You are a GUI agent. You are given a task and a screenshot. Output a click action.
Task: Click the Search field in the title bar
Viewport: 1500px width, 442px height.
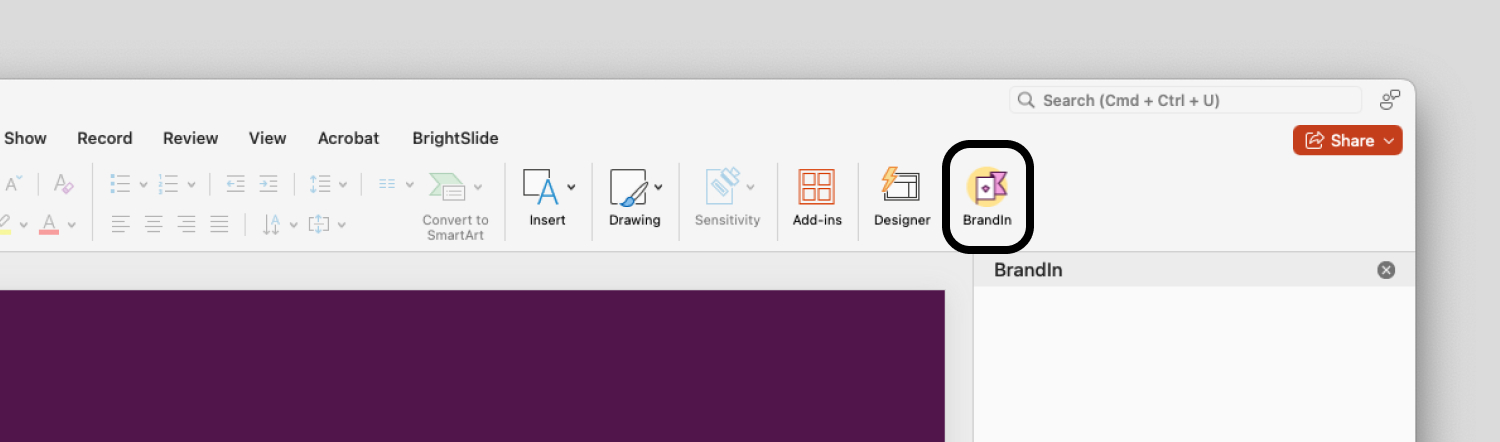1186,100
